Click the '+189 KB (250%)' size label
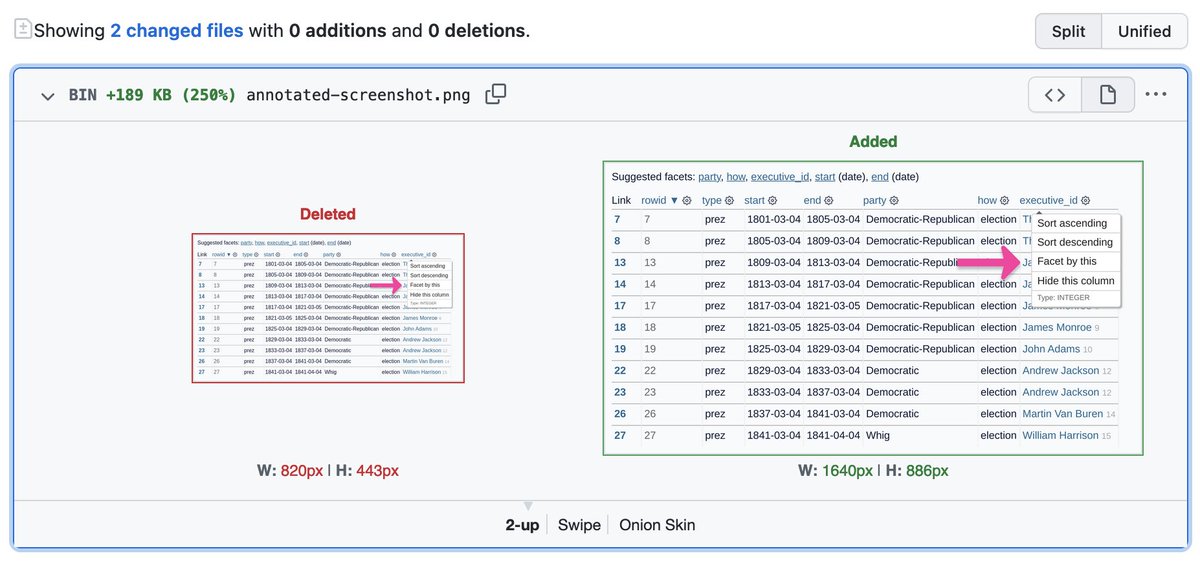The image size is (1200, 562). [x=171, y=96]
